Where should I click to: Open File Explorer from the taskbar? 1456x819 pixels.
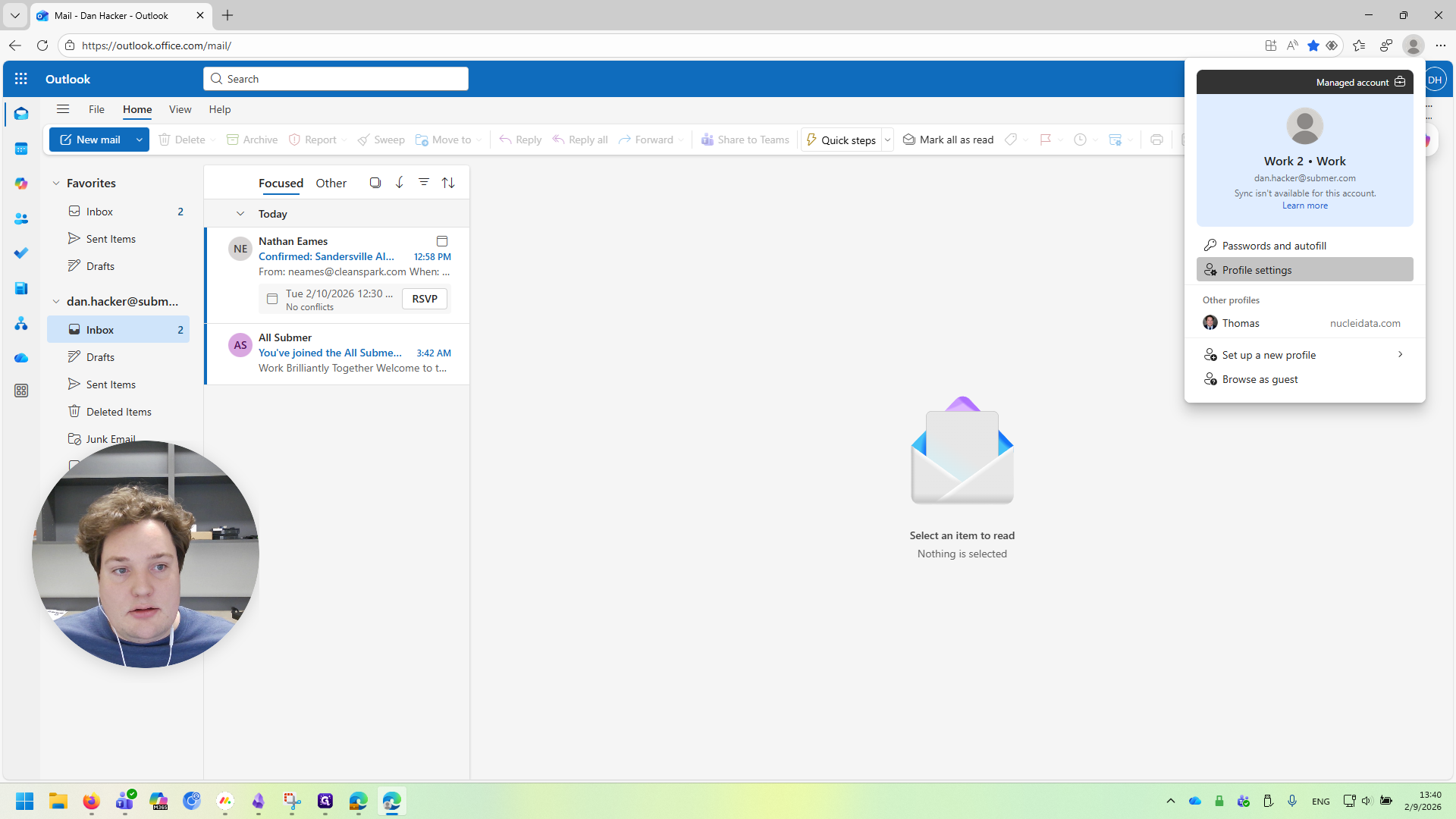(58, 801)
